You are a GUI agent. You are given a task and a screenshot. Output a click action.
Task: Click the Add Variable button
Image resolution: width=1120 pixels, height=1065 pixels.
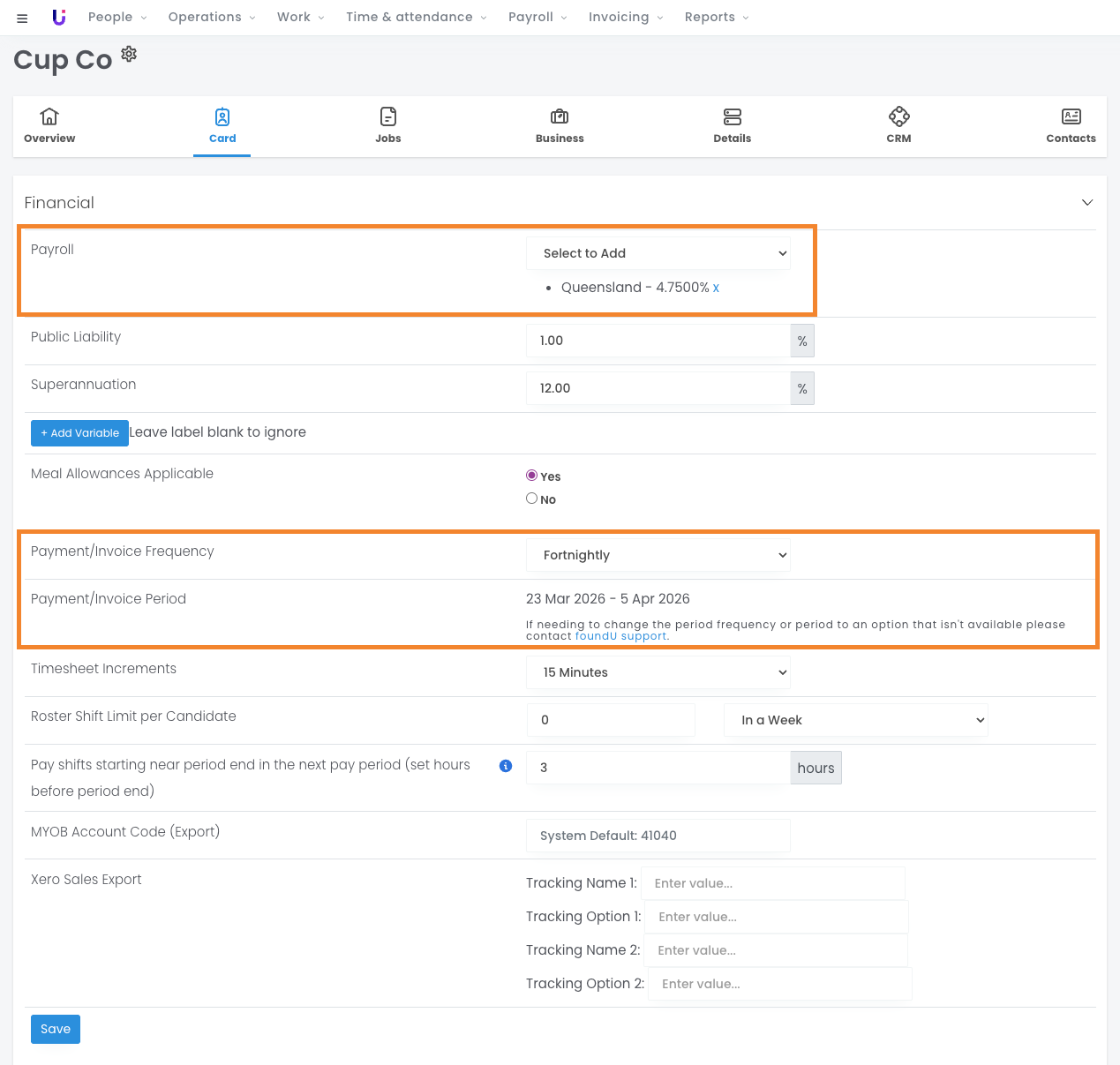coord(79,433)
